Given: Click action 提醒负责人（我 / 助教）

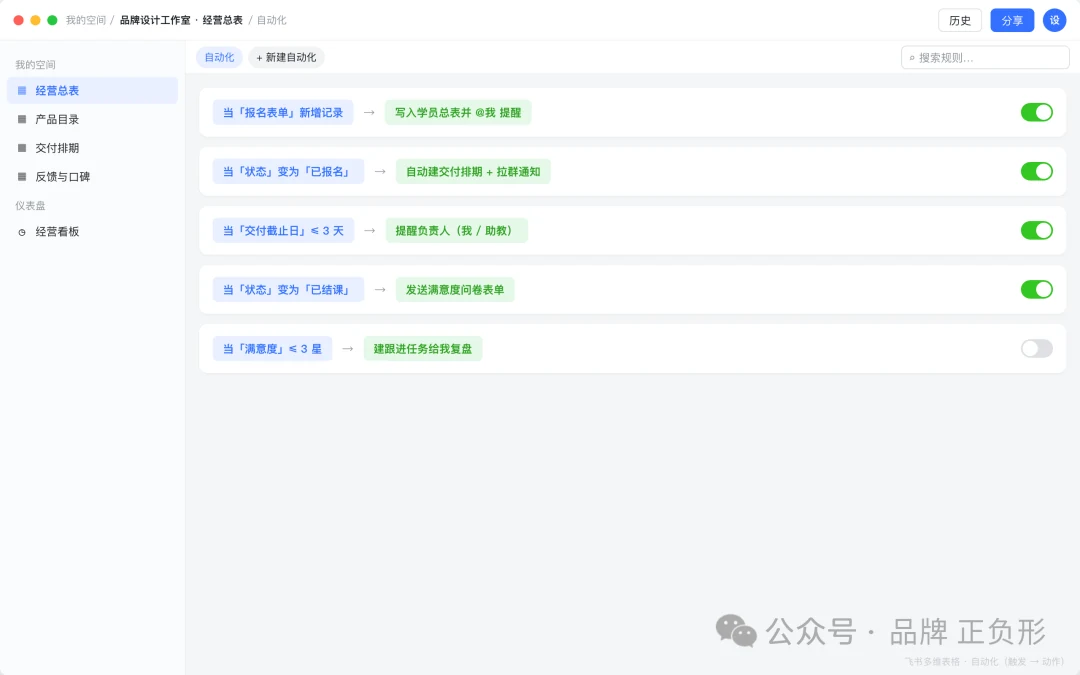Looking at the screenshot, I should [x=457, y=231].
